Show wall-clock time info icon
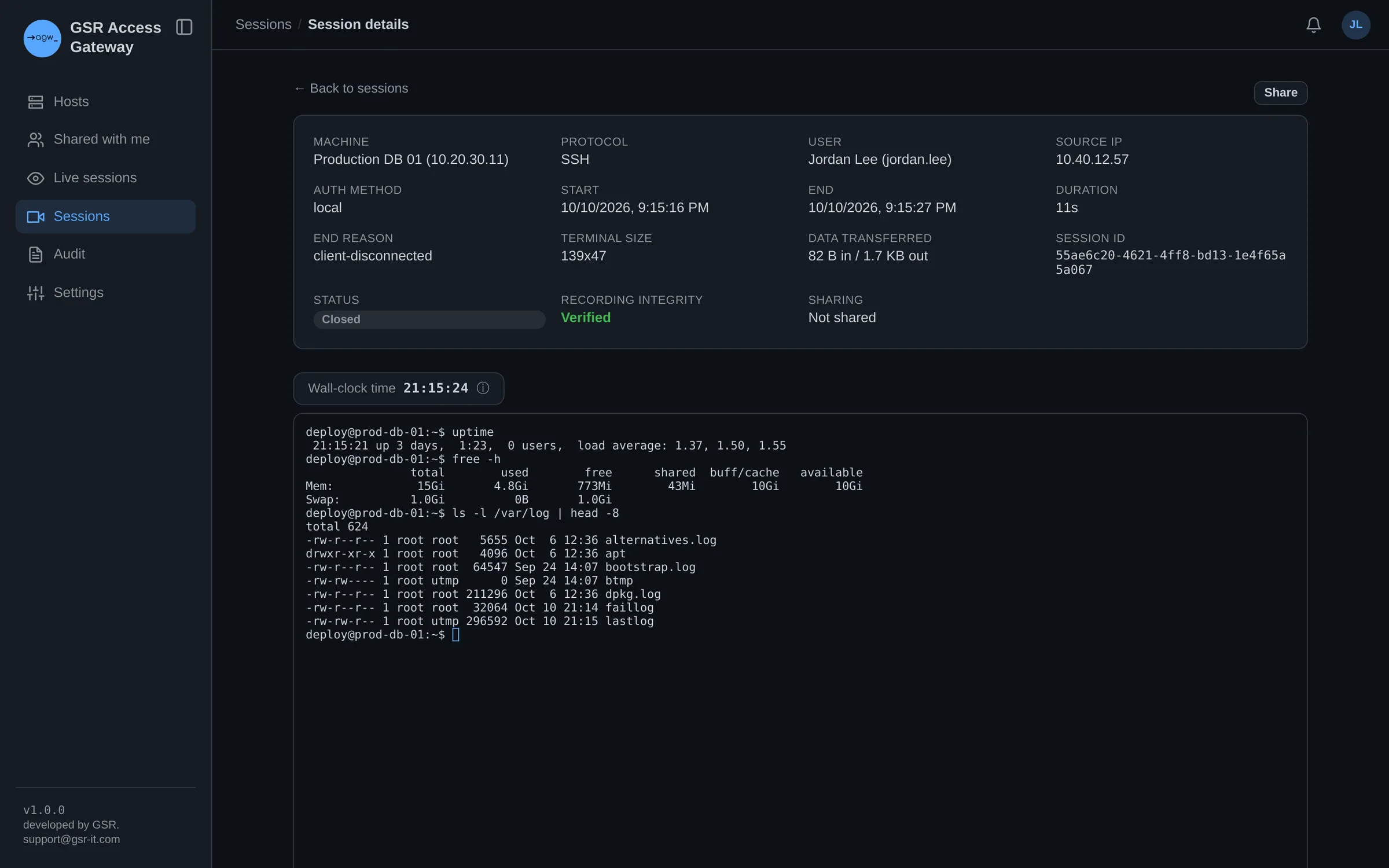The image size is (1389, 868). (x=483, y=388)
